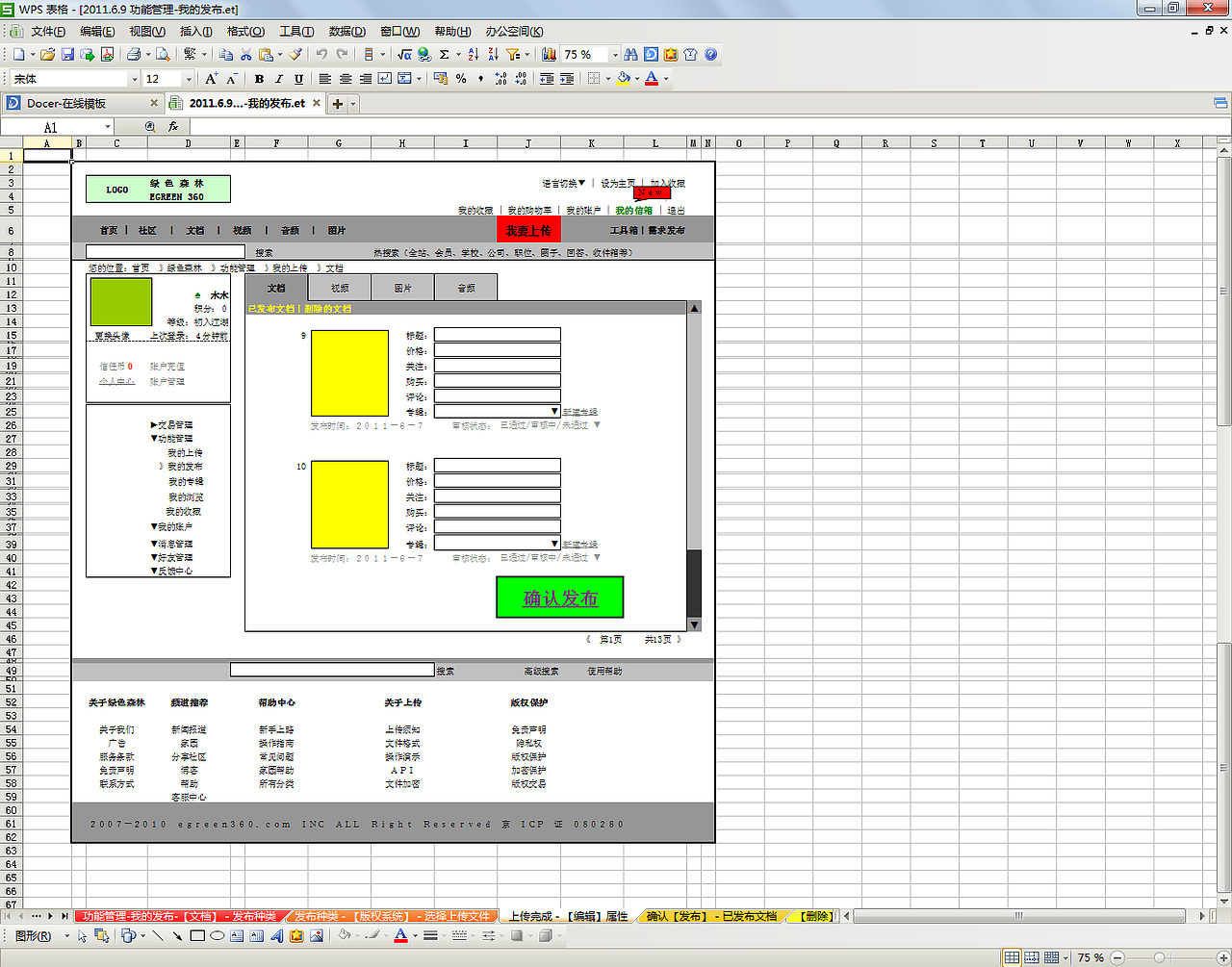Click the Percent style icon
Viewport: 1232px width, 967px height.
click(x=461, y=79)
